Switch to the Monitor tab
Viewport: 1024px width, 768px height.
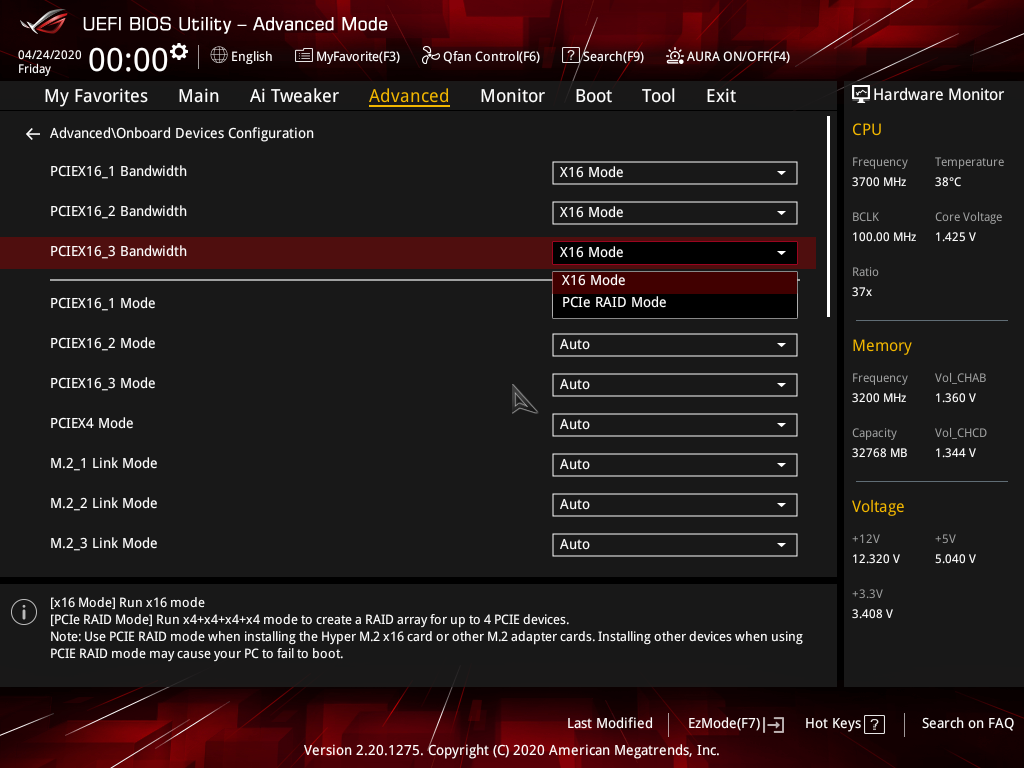(512, 96)
